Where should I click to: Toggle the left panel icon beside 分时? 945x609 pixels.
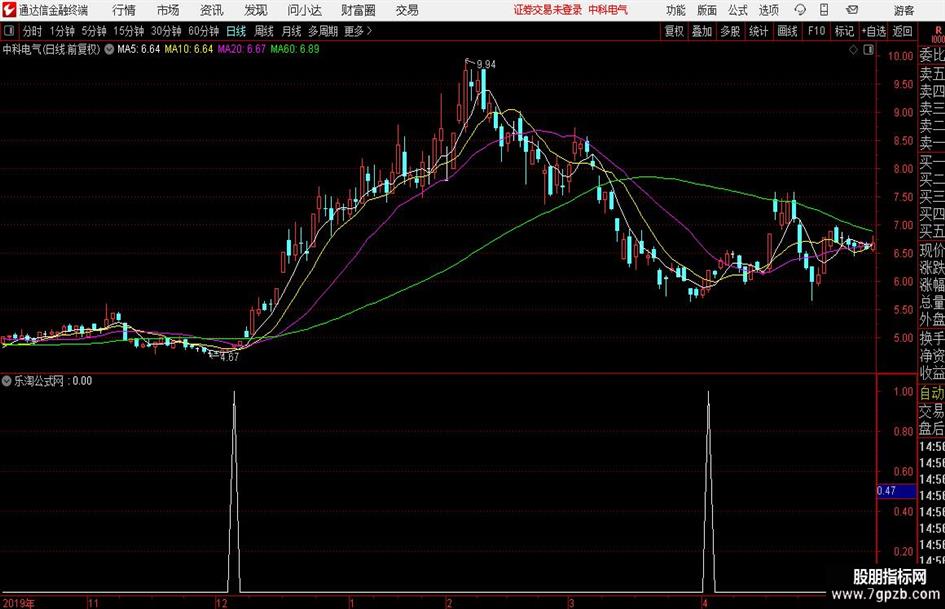coord(8,31)
